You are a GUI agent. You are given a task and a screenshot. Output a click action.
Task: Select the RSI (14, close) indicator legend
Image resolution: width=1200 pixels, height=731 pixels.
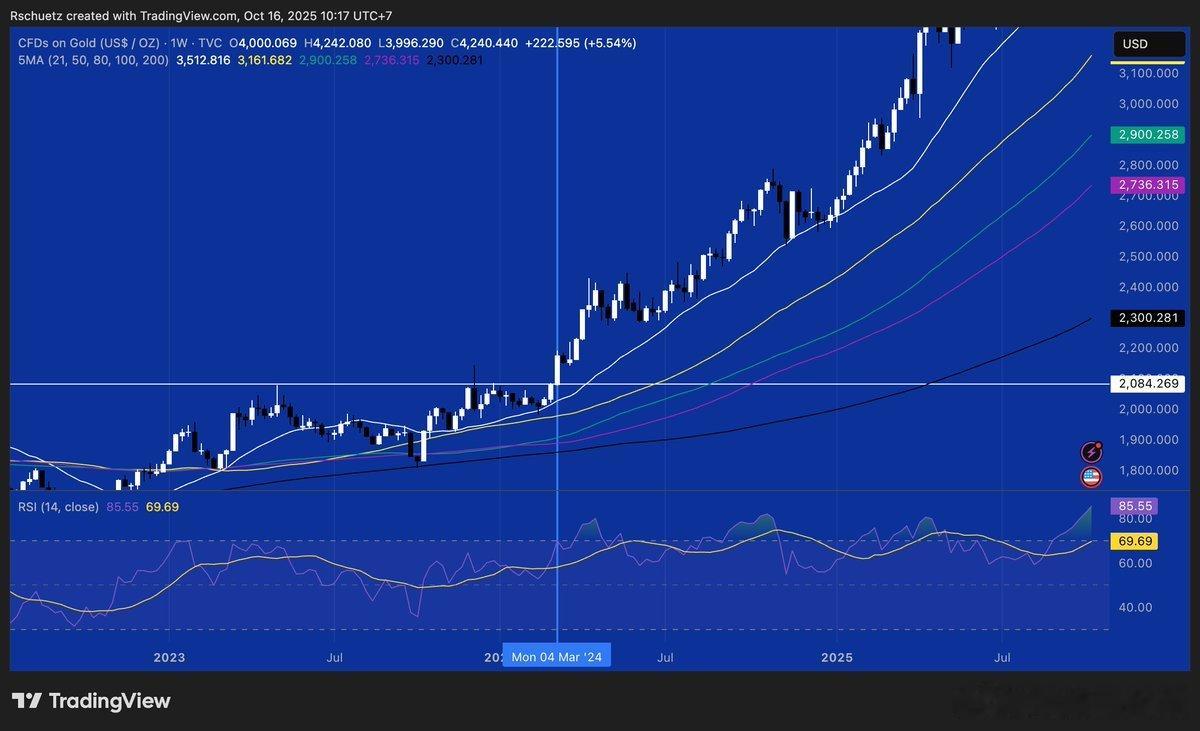coord(58,507)
